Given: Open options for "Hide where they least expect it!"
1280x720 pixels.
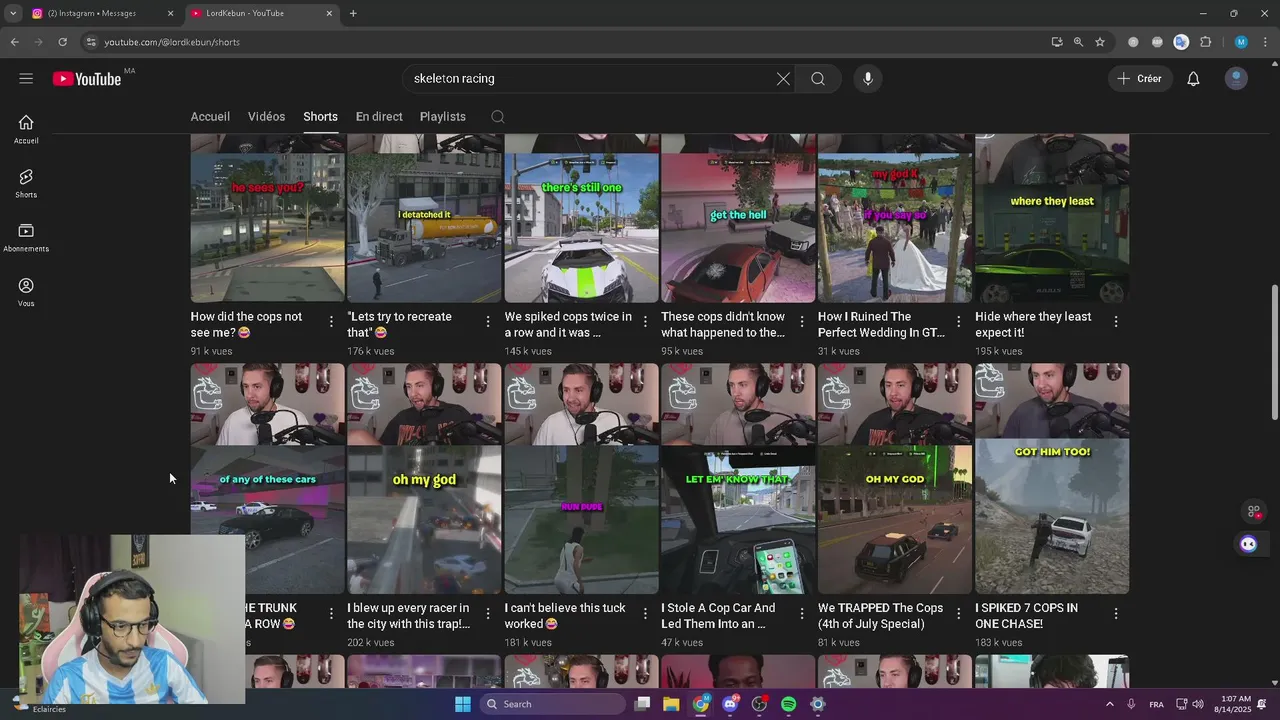Looking at the screenshot, I should (x=1116, y=321).
